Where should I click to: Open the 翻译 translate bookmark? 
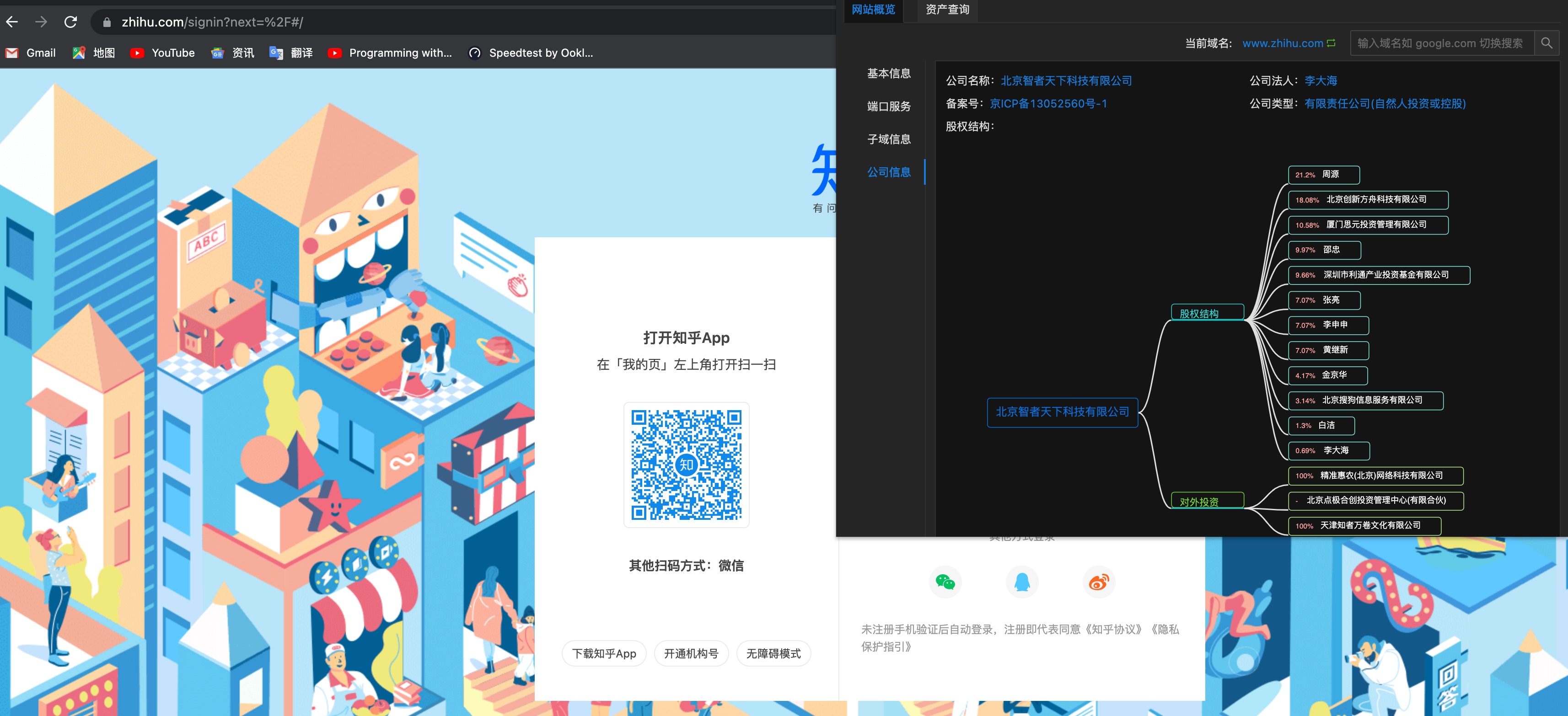[x=291, y=53]
